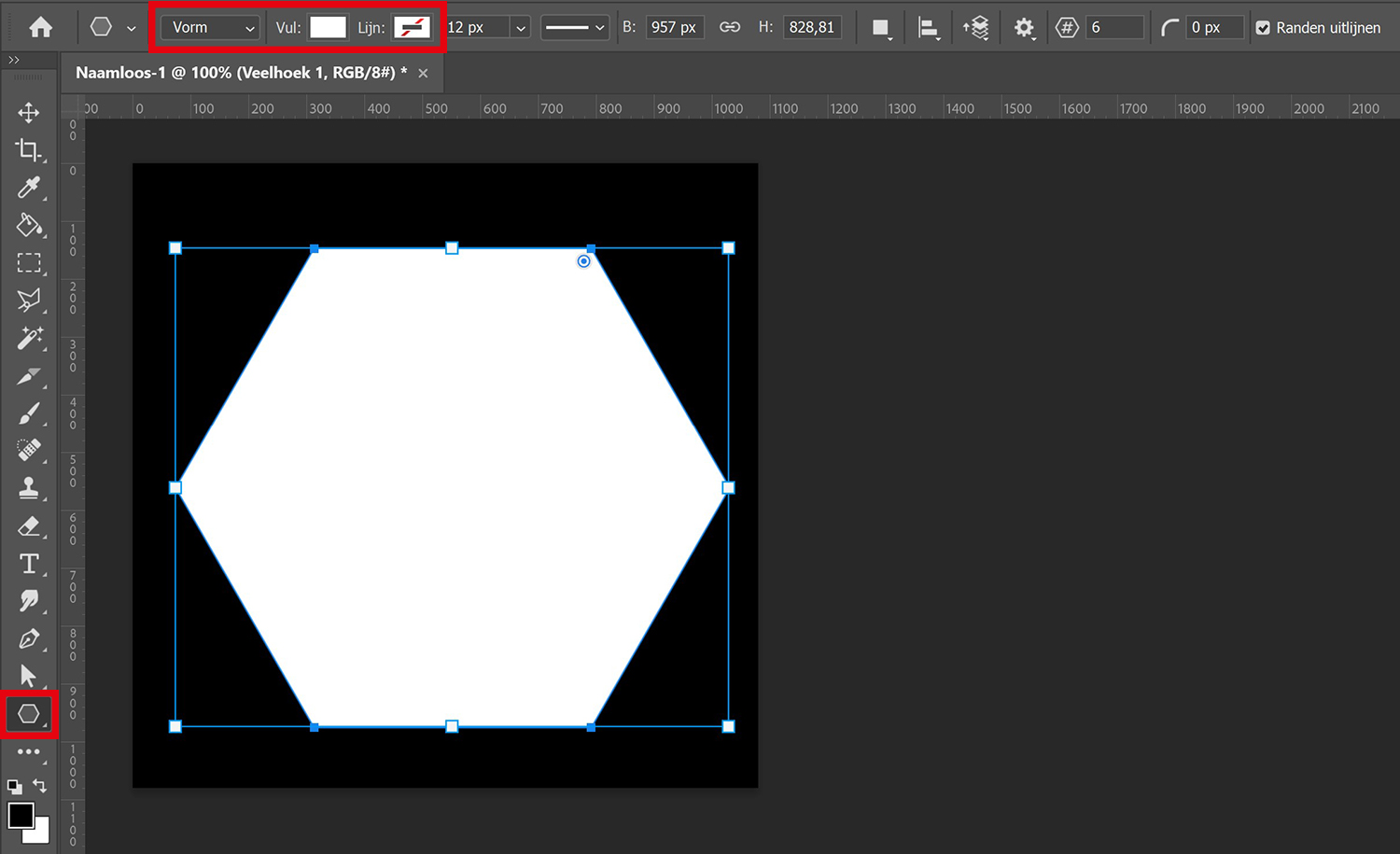1400x854 pixels.
Task: Open the path operations icon
Action: pyautogui.click(x=880, y=28)
